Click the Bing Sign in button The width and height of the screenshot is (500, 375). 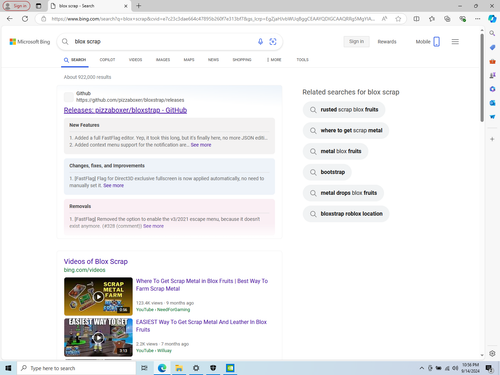[356, 42]
